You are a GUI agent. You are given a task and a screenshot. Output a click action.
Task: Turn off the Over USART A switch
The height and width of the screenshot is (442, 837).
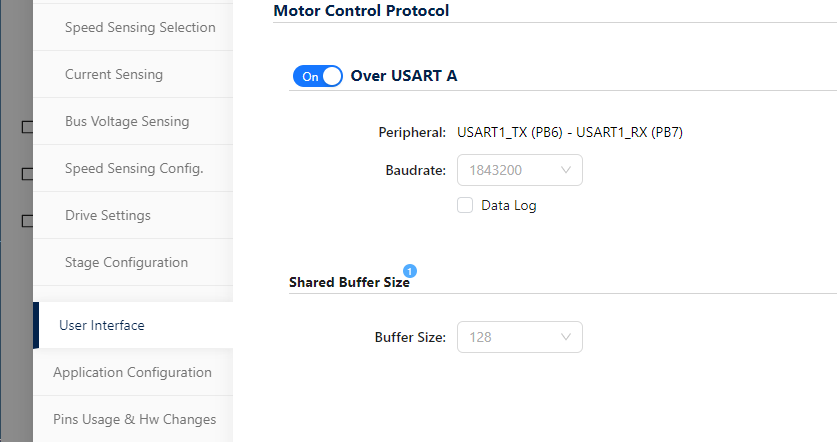pyautogui.click(x=318, y=76)
